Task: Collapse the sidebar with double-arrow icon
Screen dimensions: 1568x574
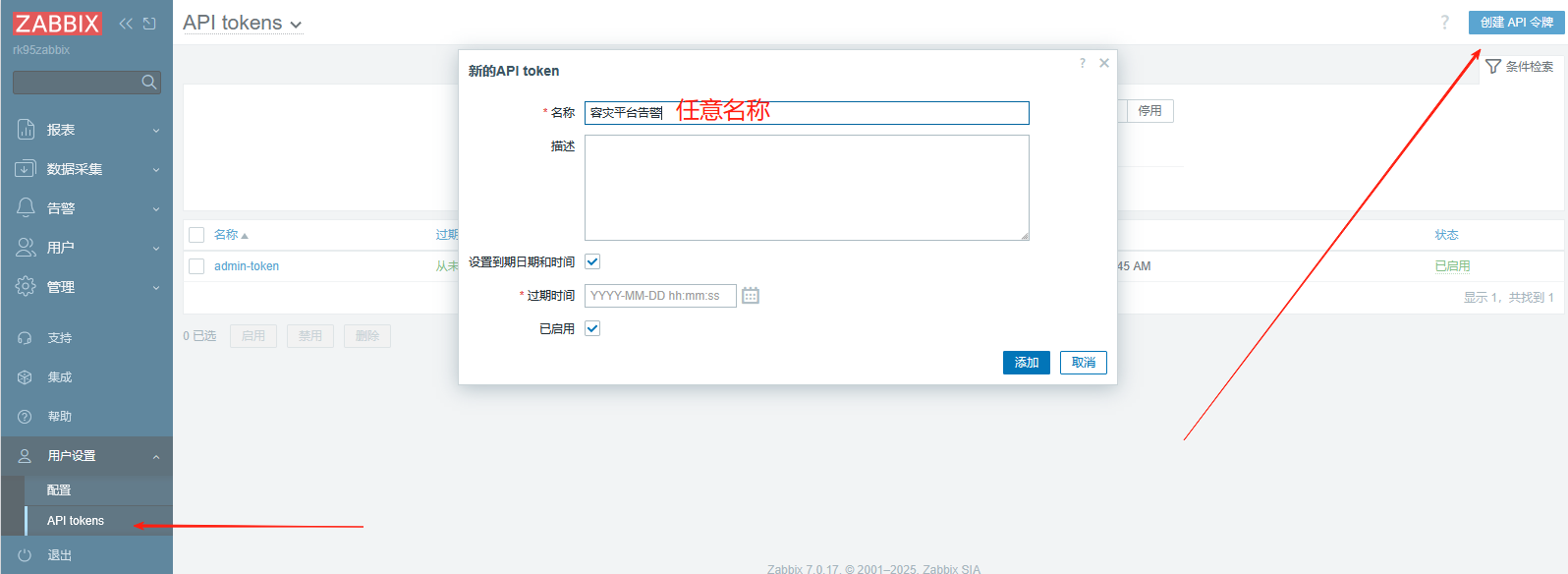Action: [126, 24]
